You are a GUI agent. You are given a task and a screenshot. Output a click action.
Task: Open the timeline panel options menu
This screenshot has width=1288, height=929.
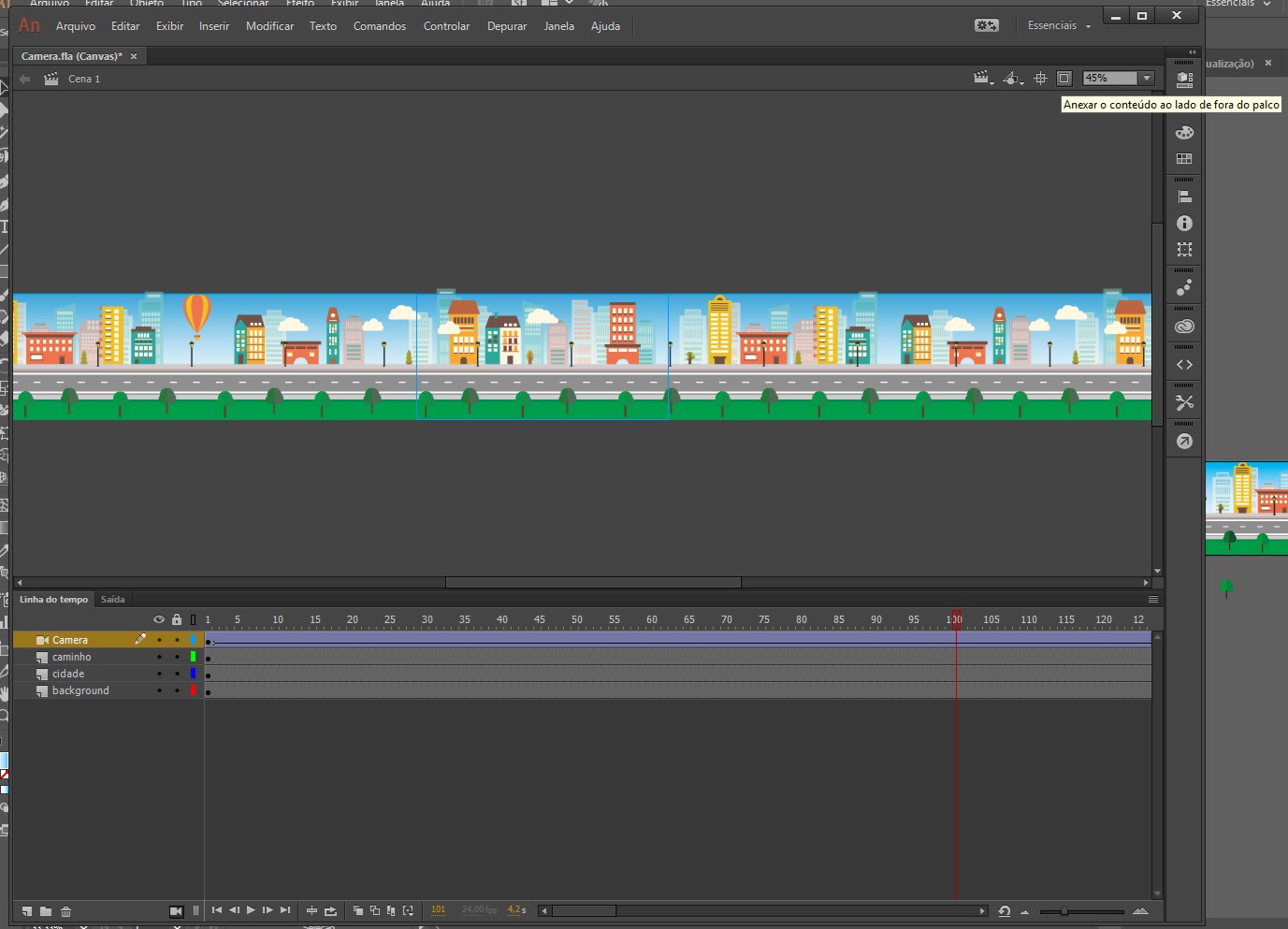[1153, 600]
